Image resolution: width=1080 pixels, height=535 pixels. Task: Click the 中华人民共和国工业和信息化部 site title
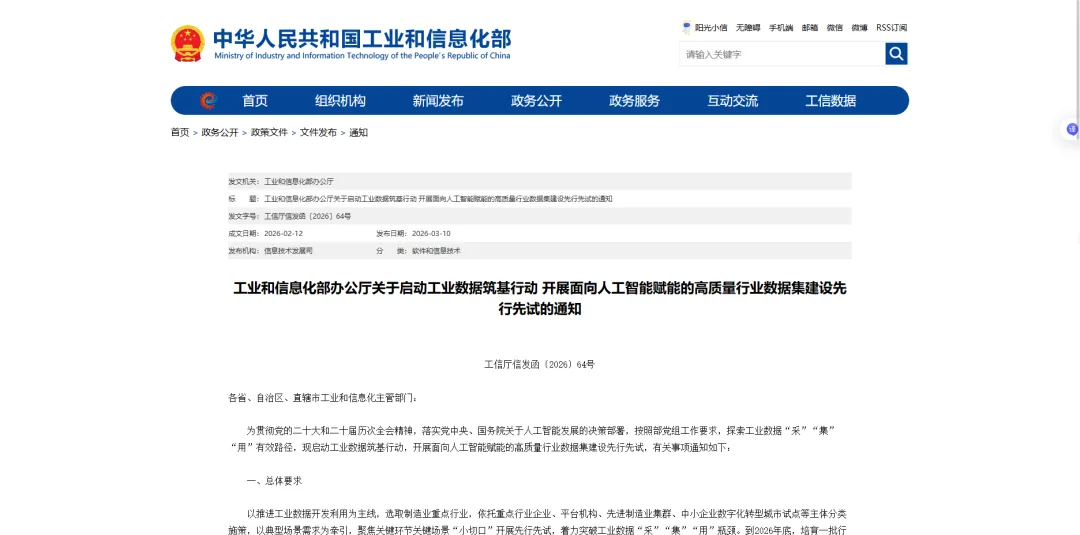[362, 38]
